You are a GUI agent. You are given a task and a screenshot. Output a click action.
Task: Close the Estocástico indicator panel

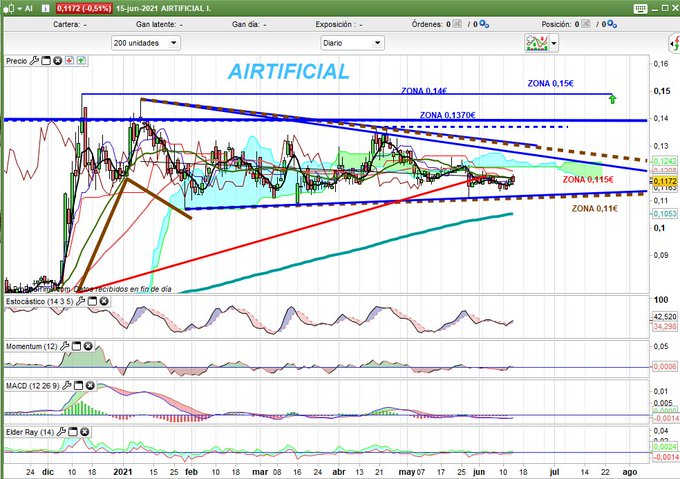[x=104, y=301]
